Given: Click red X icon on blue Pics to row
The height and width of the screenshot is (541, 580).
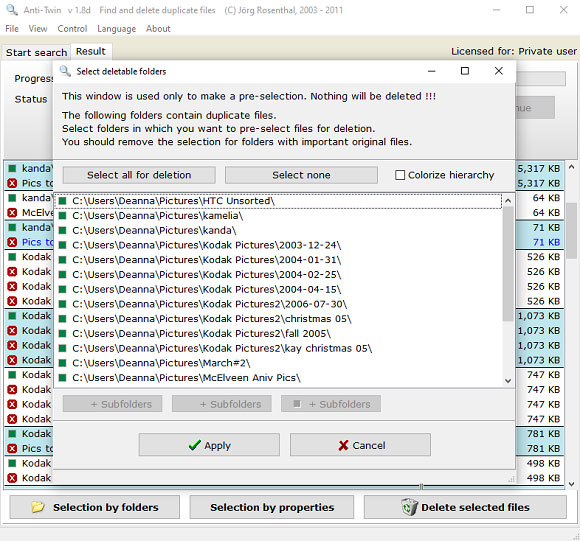Looking at the screenshot, I should (12, 242).
